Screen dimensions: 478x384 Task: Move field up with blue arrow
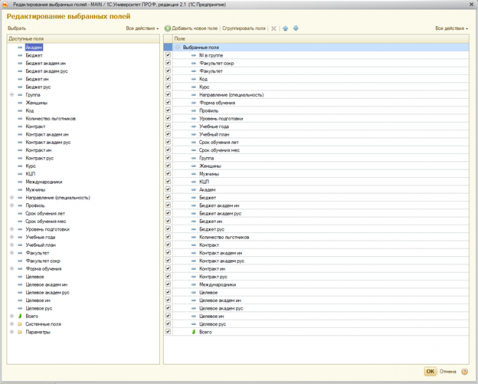click(x=285, y=28)
